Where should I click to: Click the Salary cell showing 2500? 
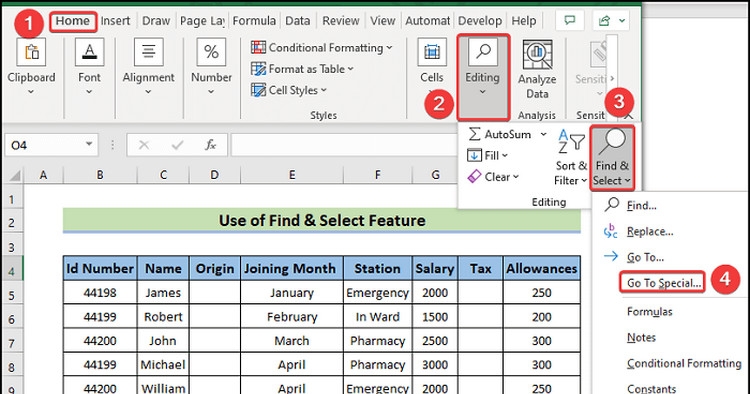pos(435,340)
